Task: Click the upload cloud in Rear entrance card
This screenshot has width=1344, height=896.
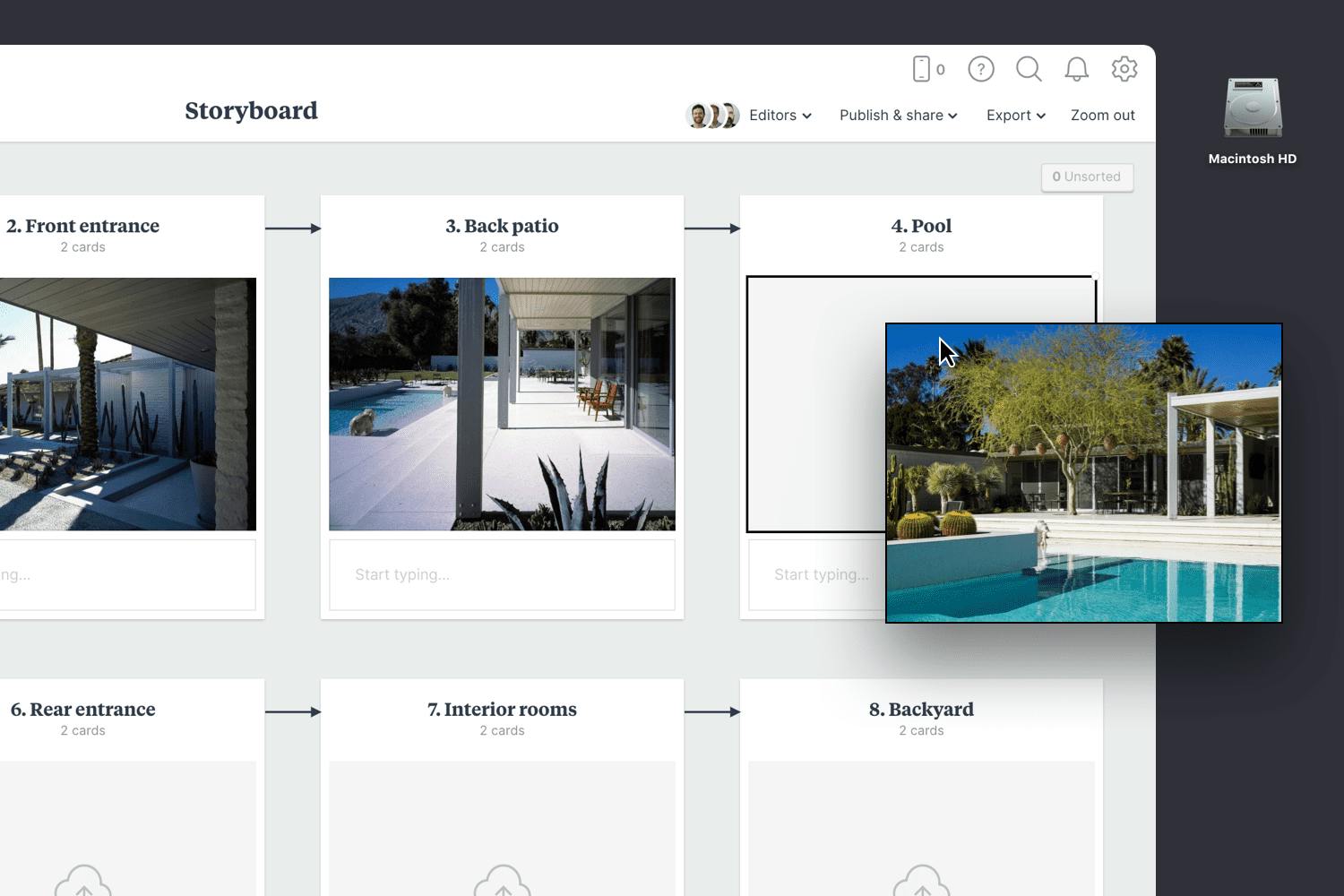Action: click(83, 883)
